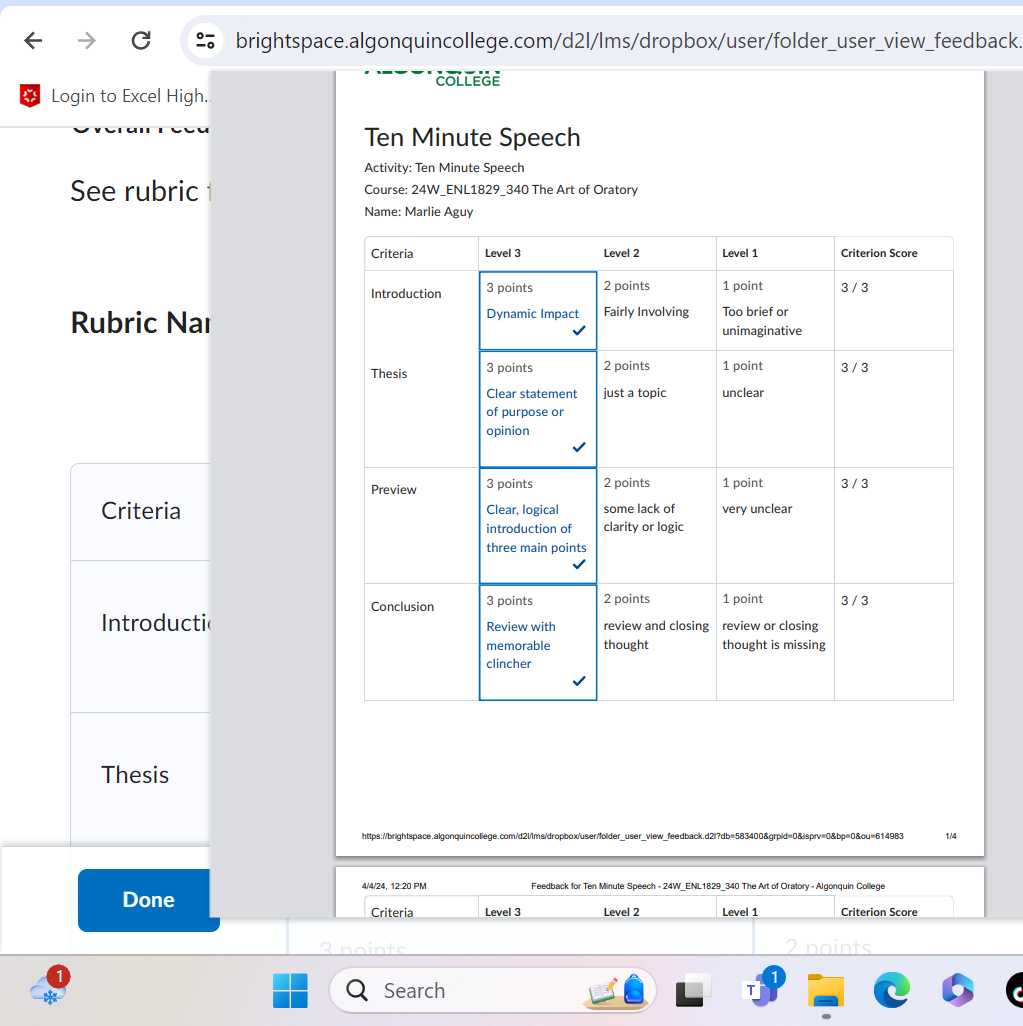Click 'Level 1' column header on first page

740,253
